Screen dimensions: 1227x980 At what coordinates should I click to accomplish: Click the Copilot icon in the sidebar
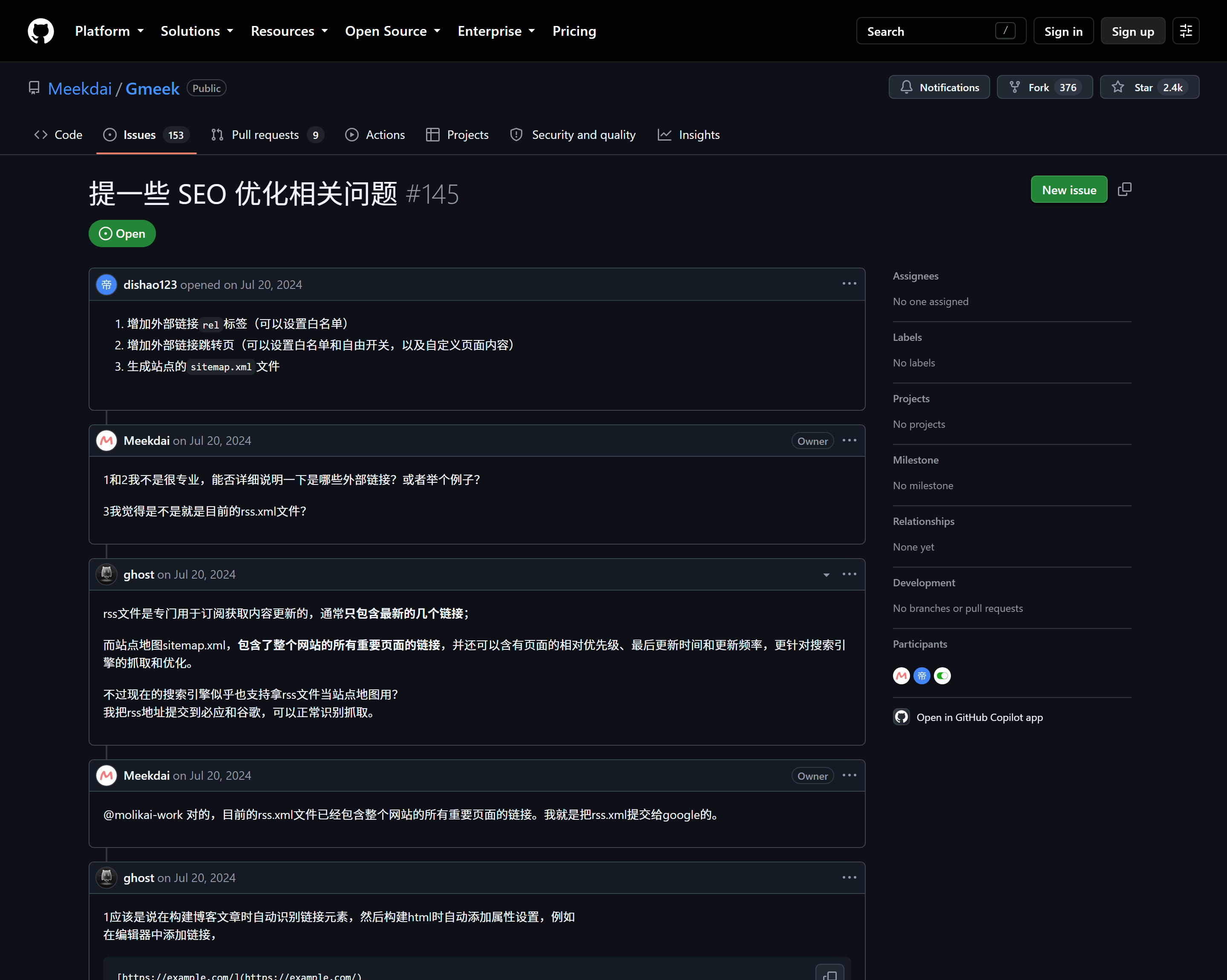(902, 717)
